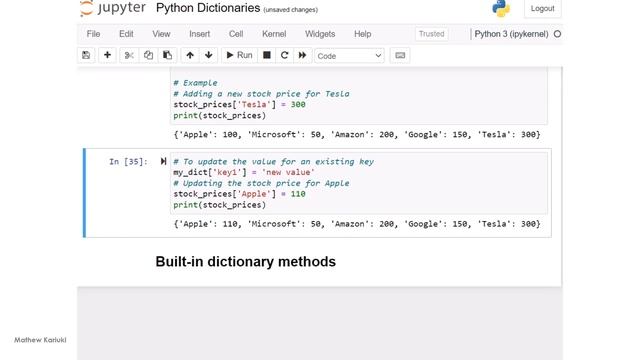The height and width of the screenshot is (360, 640).
Task: Click the (unsaved changes) status text
Action: (291, 10)
